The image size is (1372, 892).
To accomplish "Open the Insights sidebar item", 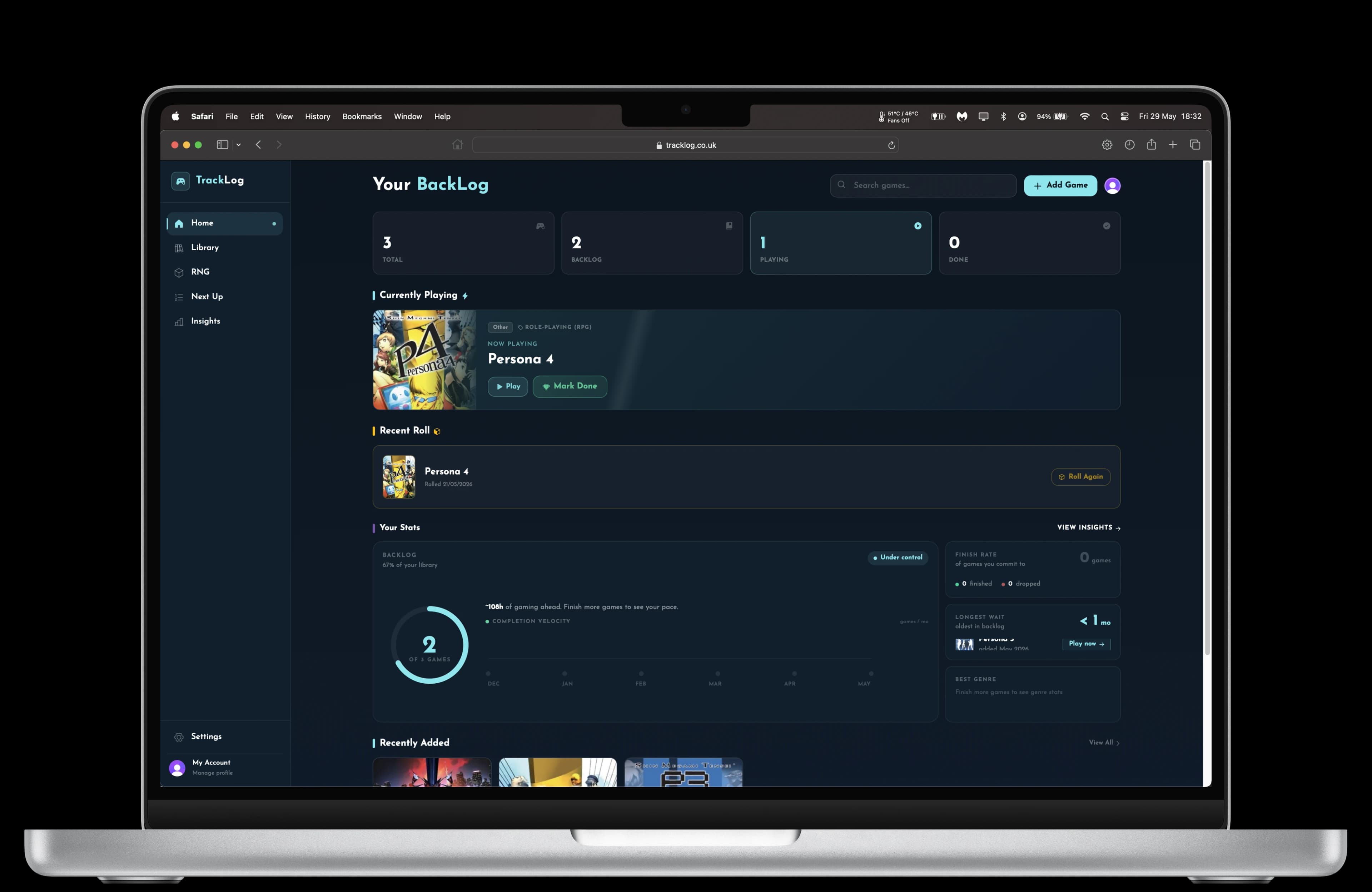I will click(225, 321).
